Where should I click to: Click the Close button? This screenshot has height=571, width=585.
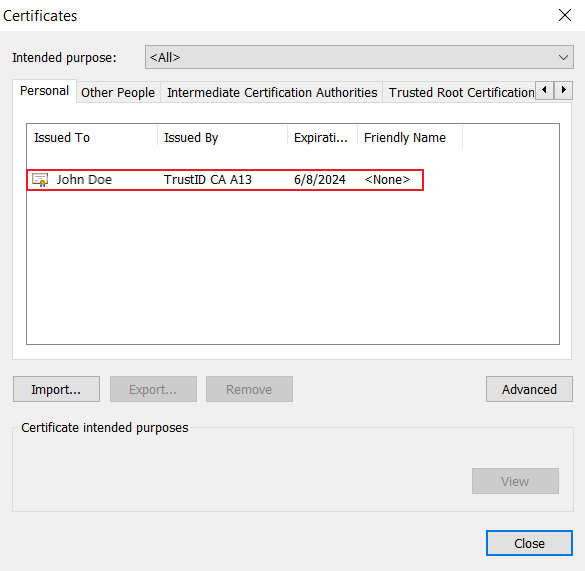pyautogui.click(x=529, y=543)
